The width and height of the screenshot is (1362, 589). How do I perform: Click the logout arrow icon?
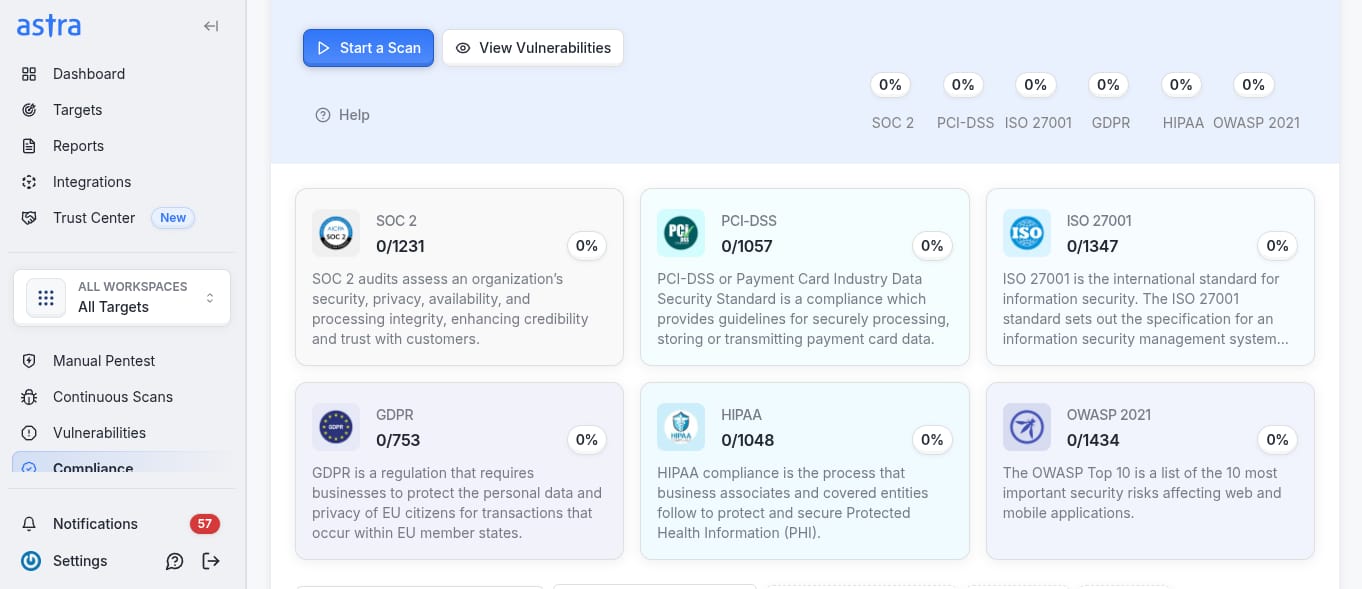(211, 561)
